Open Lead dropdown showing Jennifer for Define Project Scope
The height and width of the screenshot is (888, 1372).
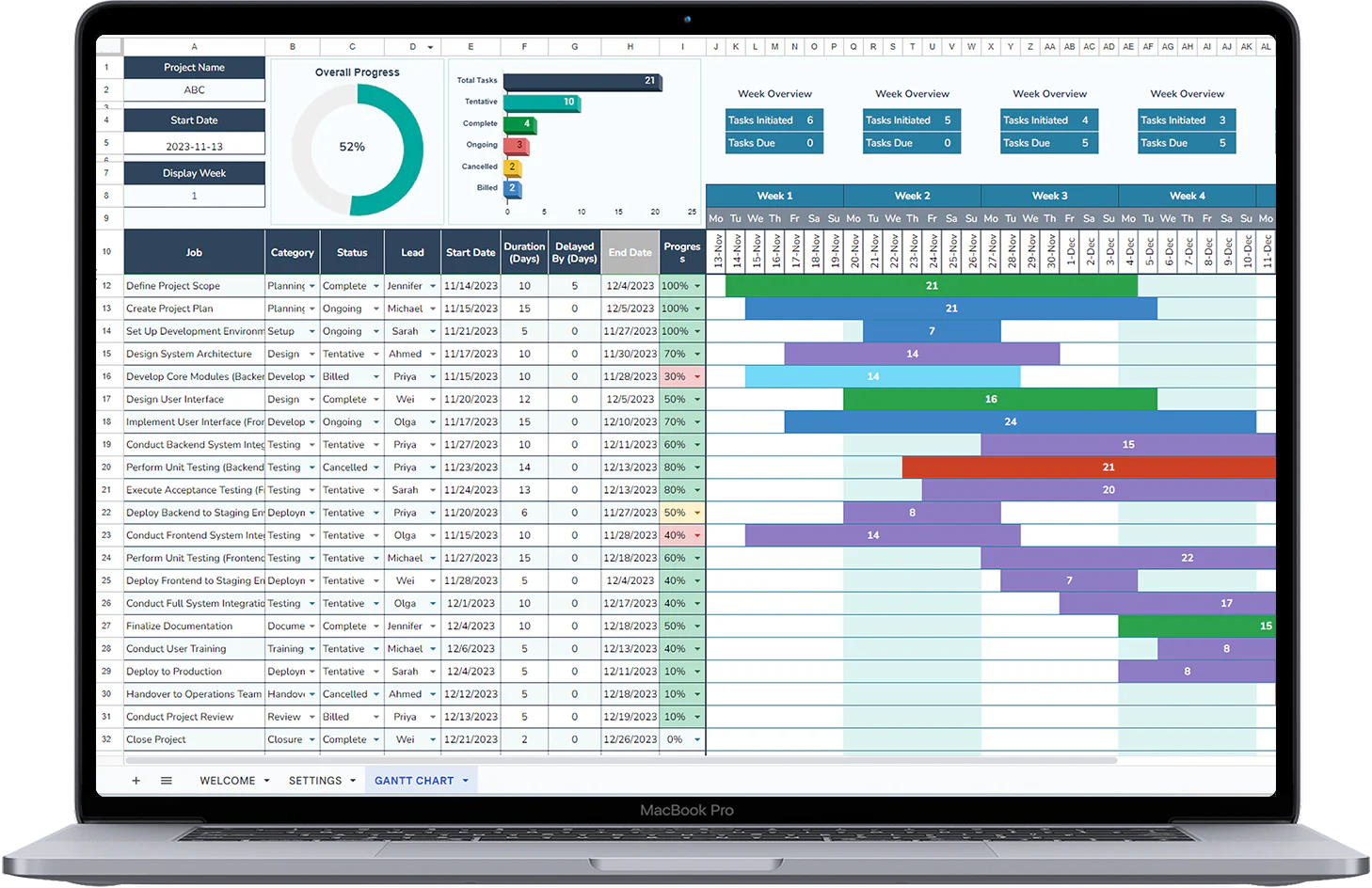point(433,286)
